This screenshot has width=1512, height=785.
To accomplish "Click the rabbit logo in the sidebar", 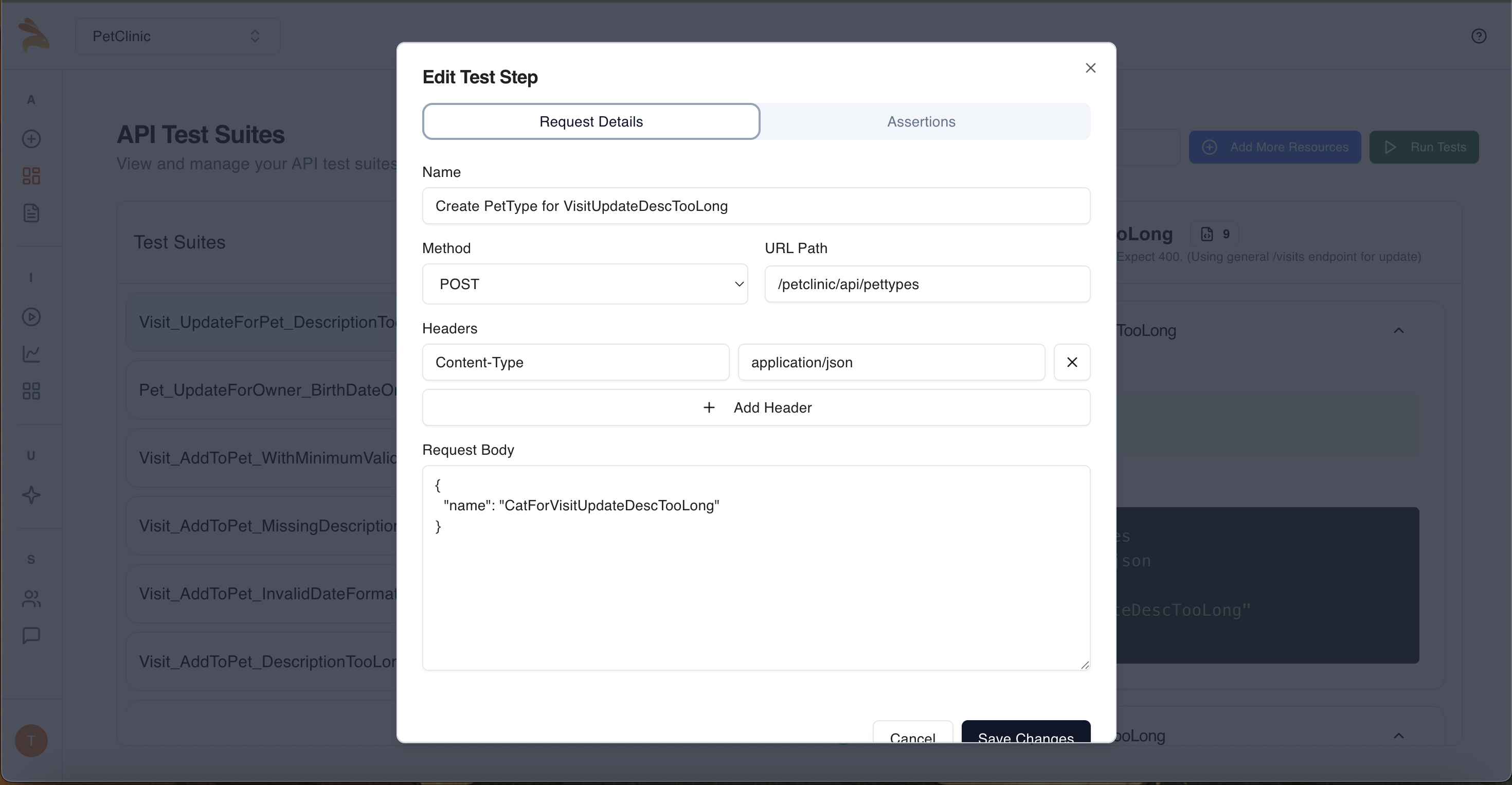I will point(33,35).
